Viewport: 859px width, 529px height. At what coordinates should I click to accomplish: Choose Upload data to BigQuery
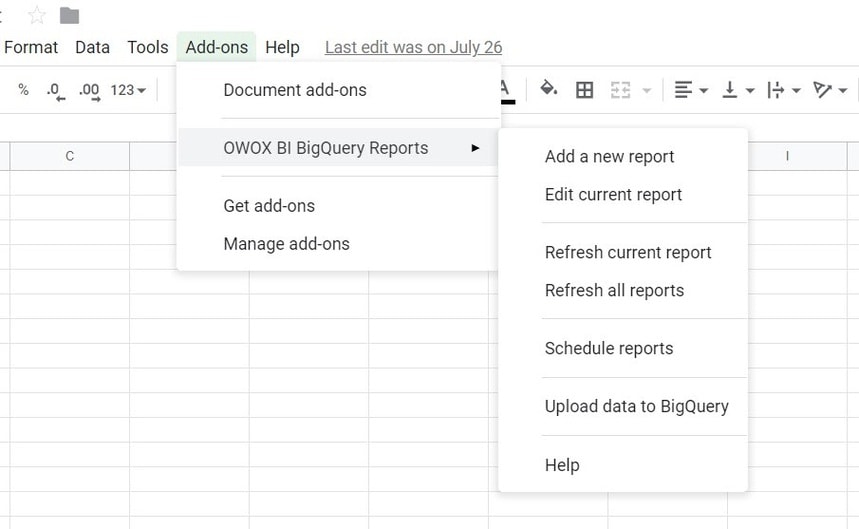[636, 406]
